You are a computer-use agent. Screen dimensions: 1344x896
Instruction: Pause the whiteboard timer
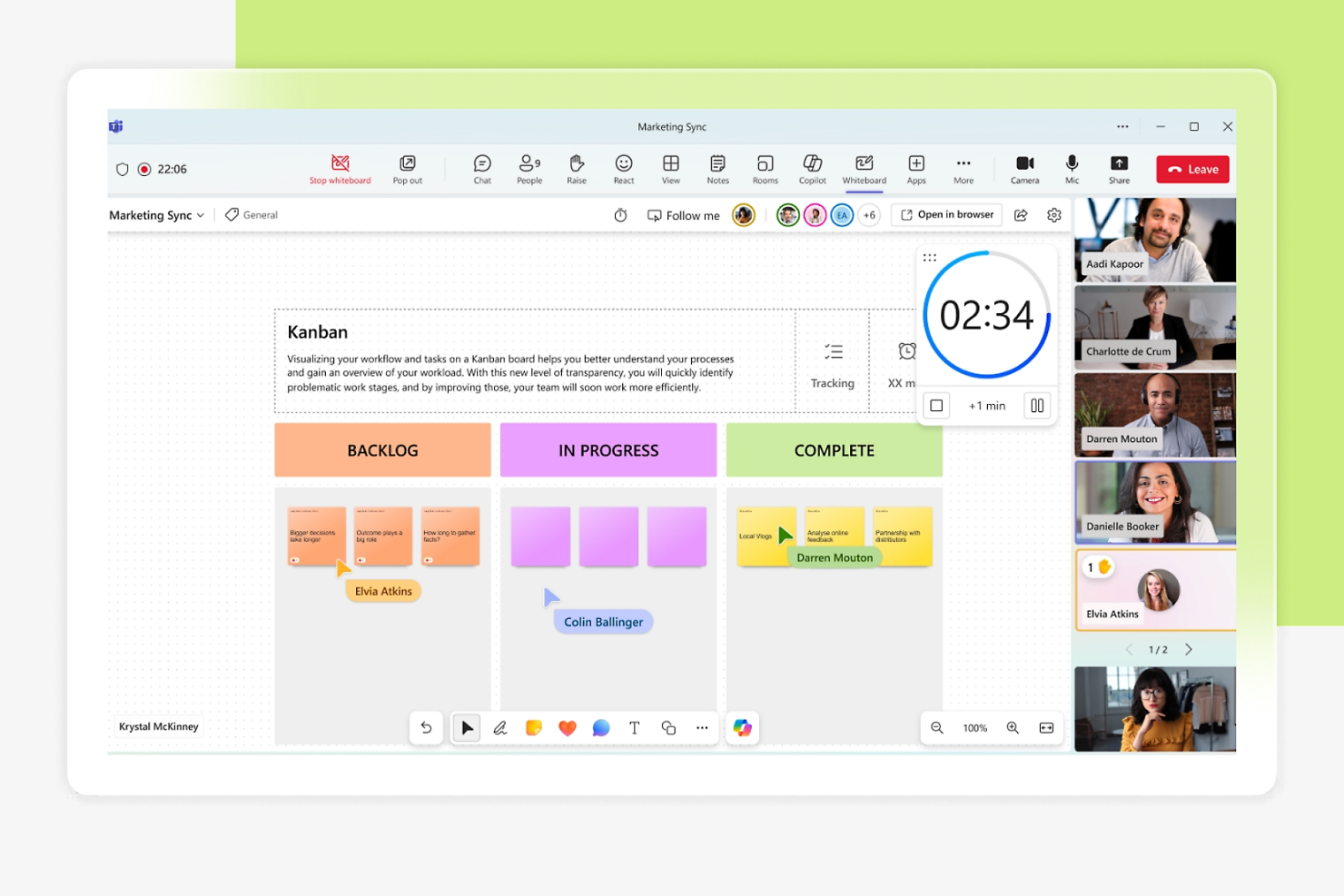1037,406
